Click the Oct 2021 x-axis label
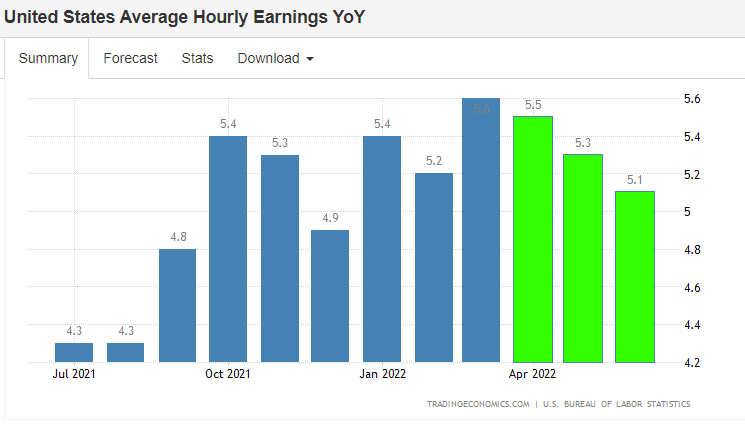This screenshot has height=442, width=745. click(x=228, y=374)
